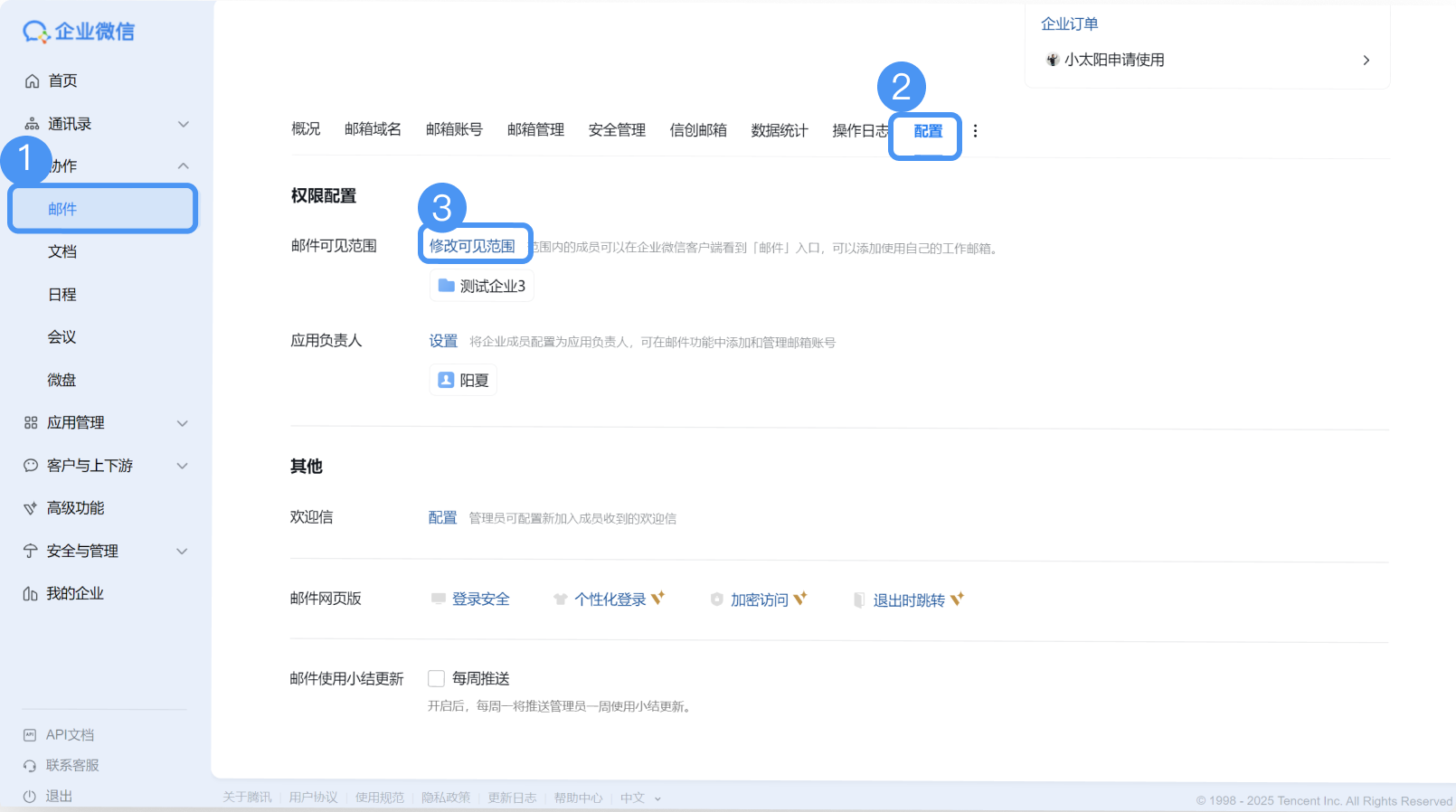Click the 退出 power icon

[30, 797]
